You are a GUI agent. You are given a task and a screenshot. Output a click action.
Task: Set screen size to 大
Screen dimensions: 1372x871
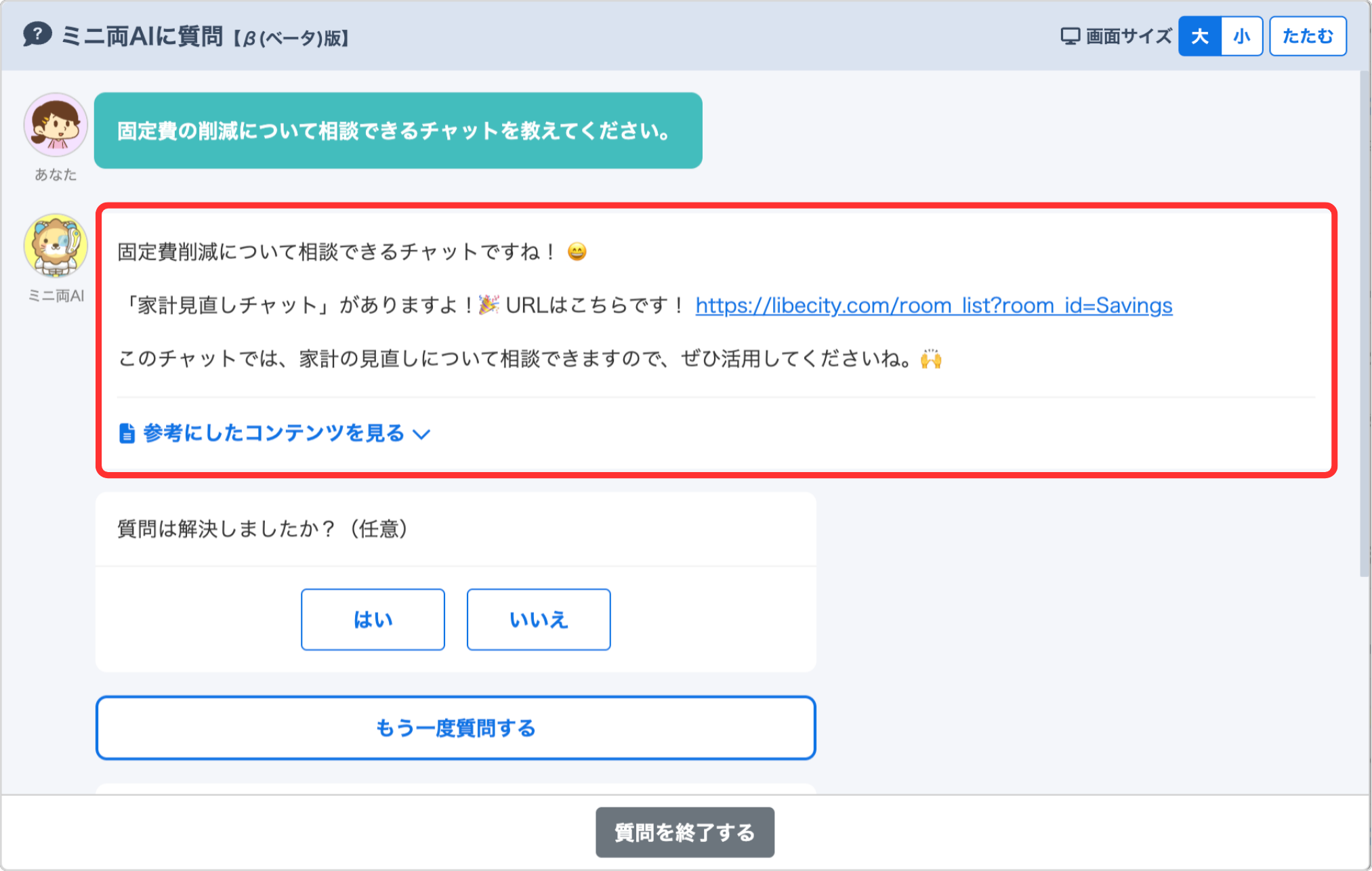click(1199, 36)
